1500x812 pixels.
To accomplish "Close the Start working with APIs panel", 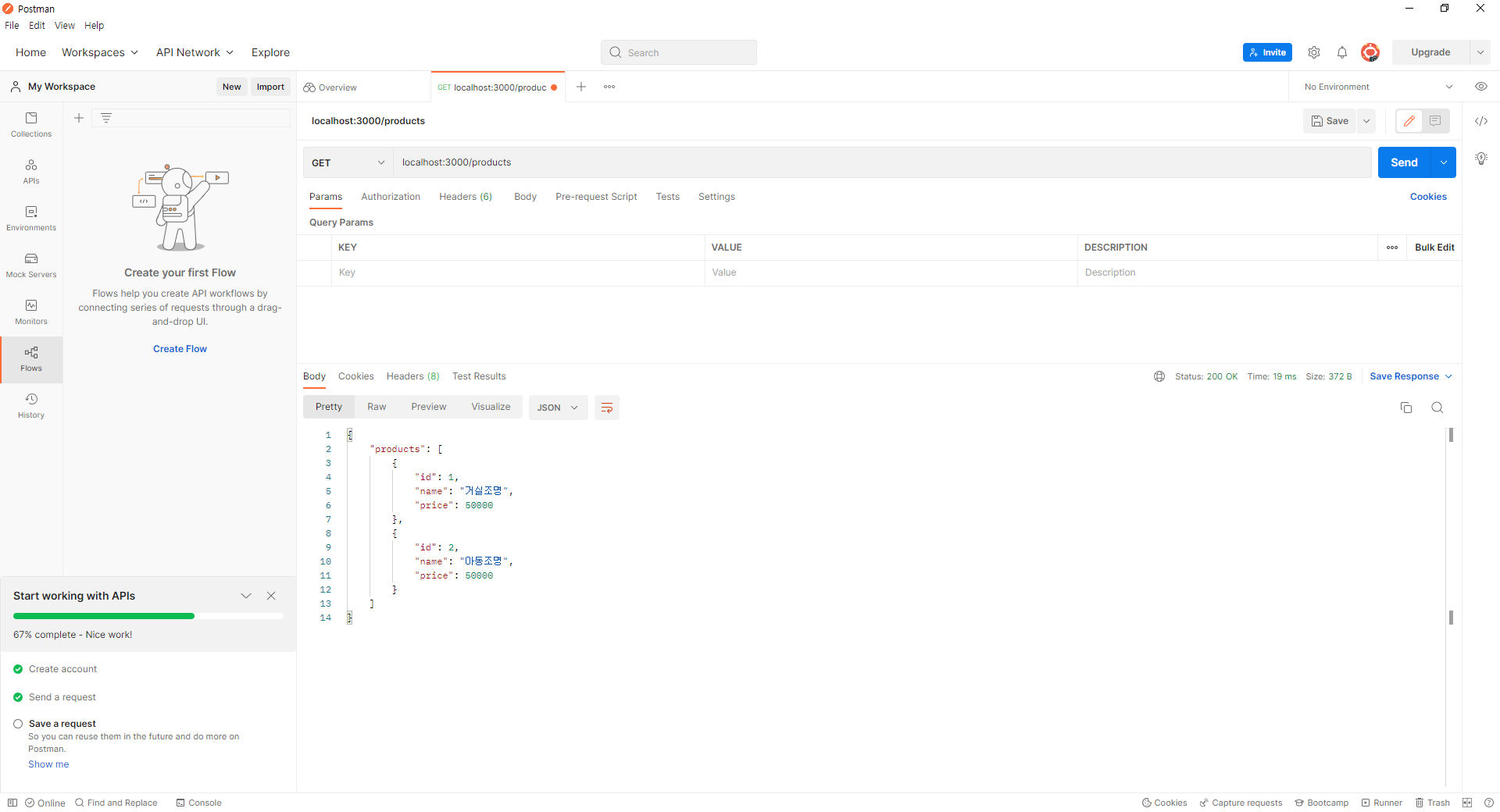I will (271, 596).
